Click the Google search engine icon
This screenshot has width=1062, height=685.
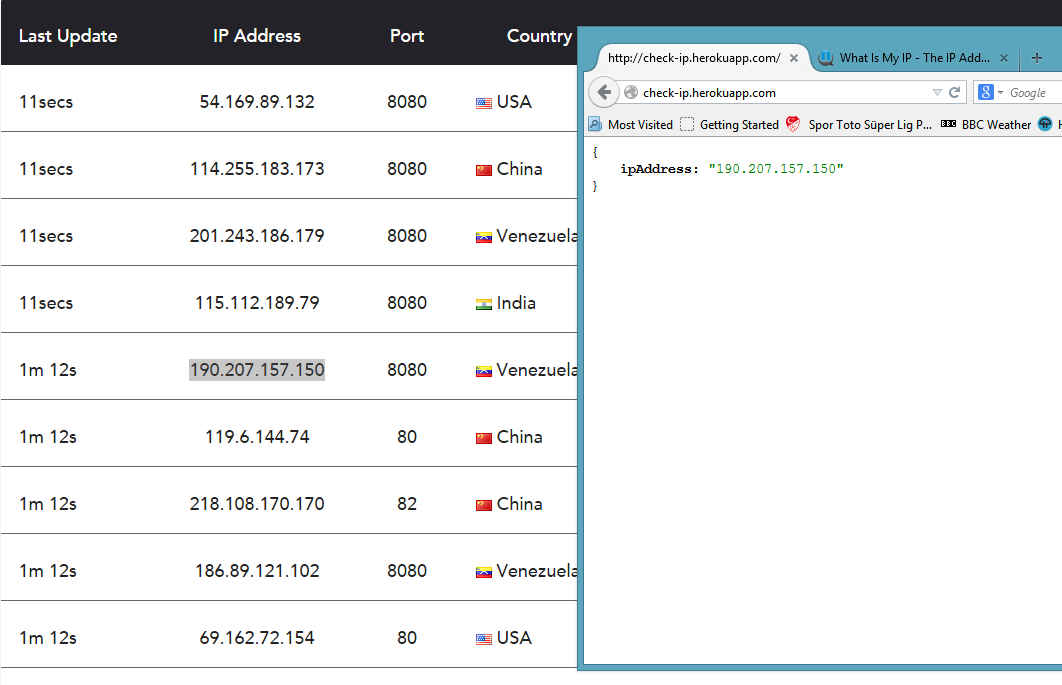coord(985,92)
